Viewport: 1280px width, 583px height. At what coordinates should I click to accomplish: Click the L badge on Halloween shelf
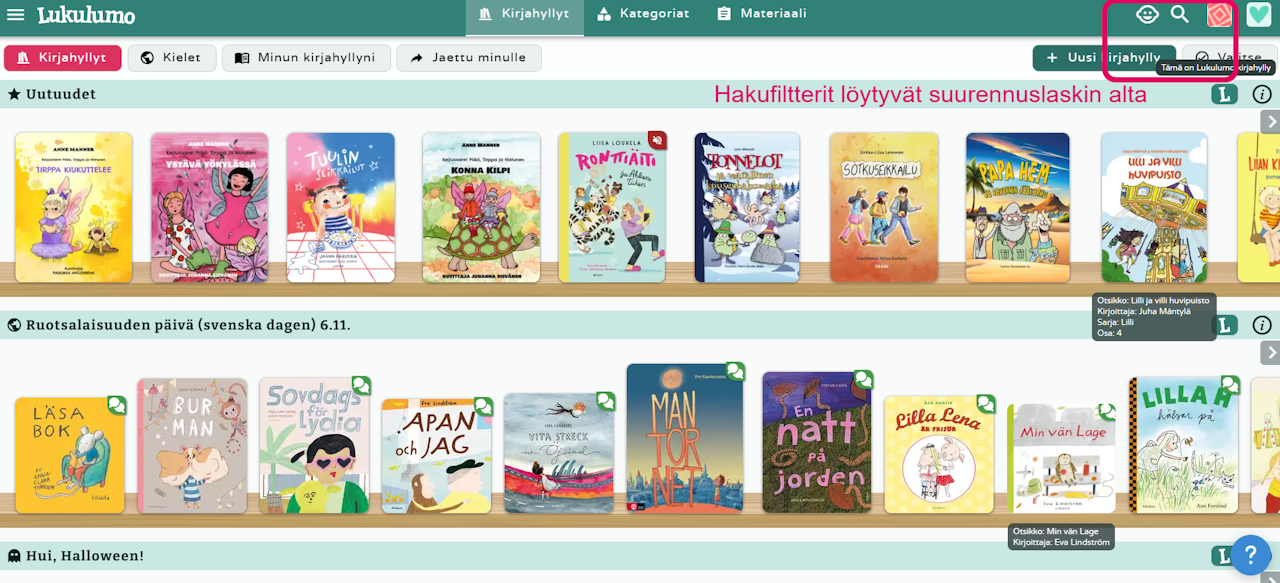click(x=1225, y=556)
